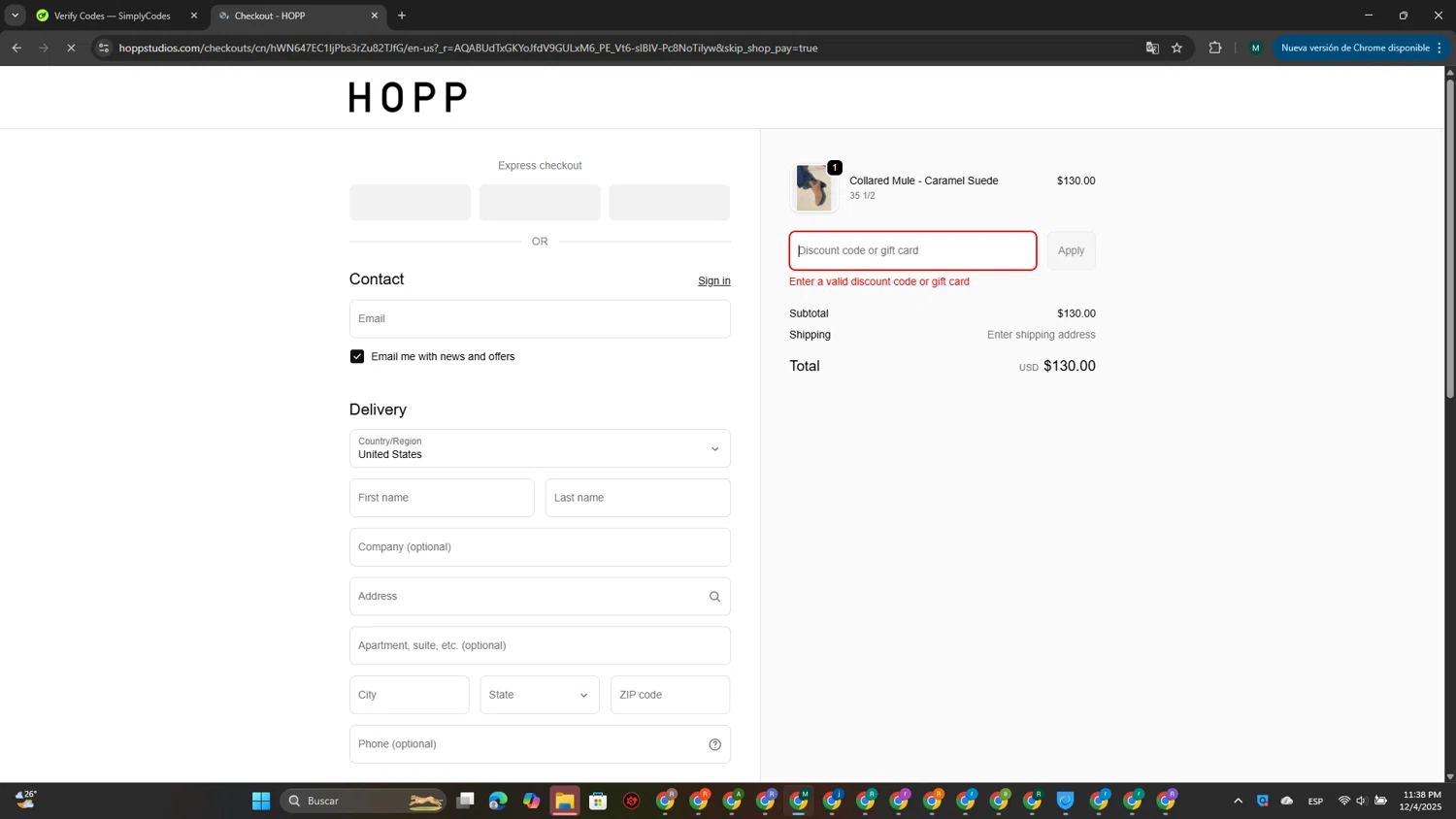This screenshot has width=1456, height=819.
Task: Open the Chrome profile avatar M
Action: [x=1255, y=48]
